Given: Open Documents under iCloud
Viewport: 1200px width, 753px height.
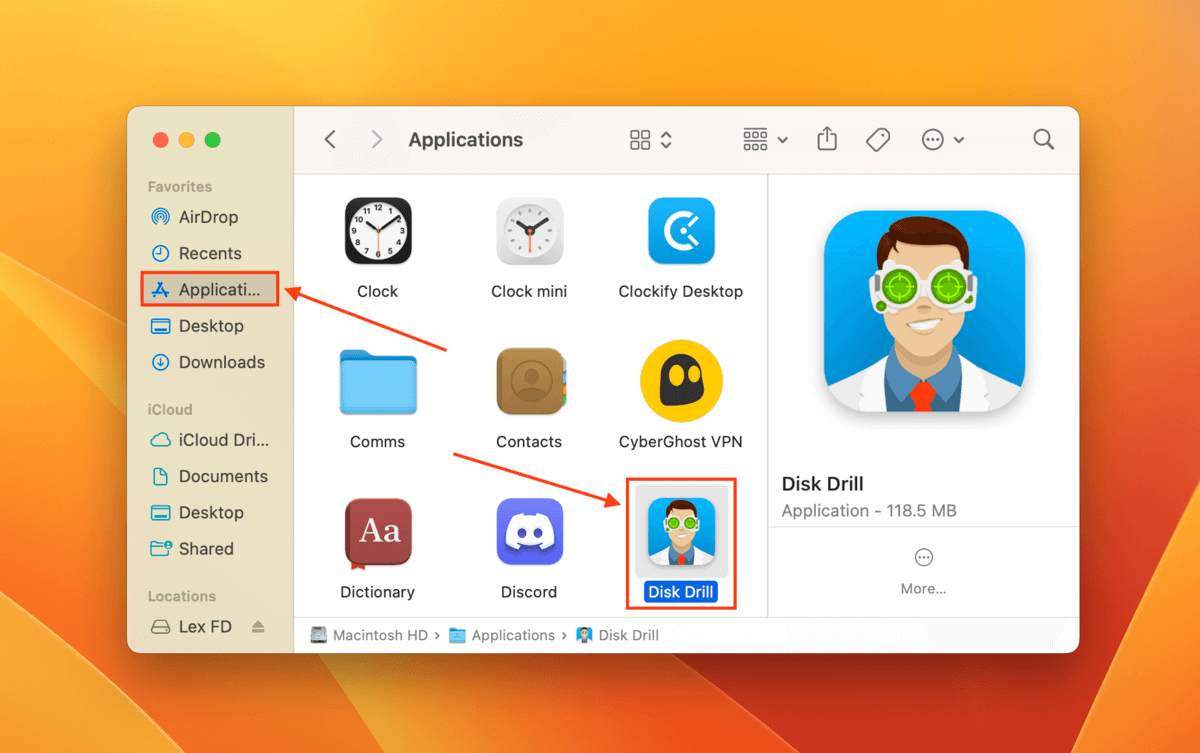Looking at the screenshot, I should coord(207,476).
